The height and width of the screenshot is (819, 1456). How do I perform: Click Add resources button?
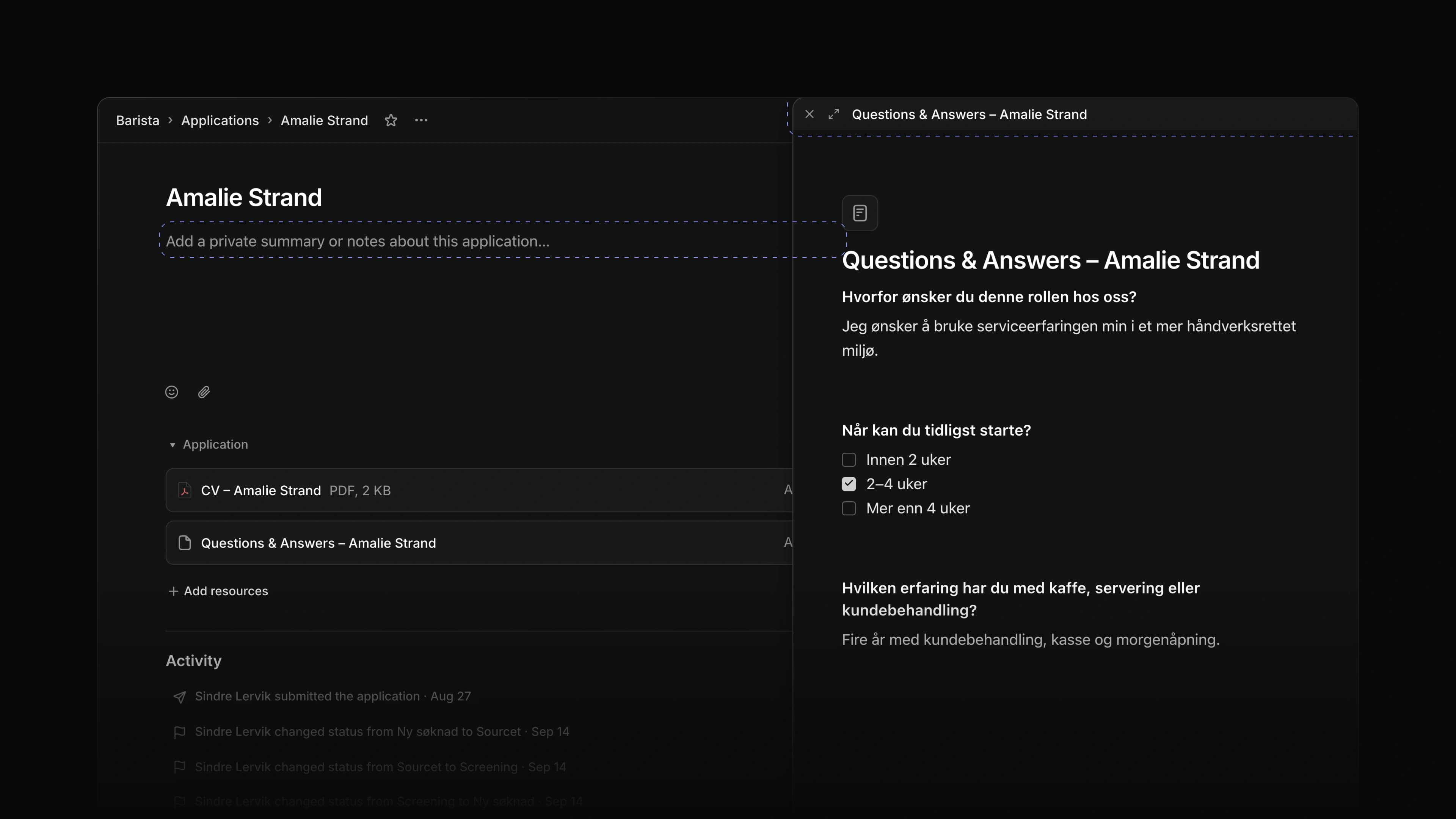coord(218,591)
